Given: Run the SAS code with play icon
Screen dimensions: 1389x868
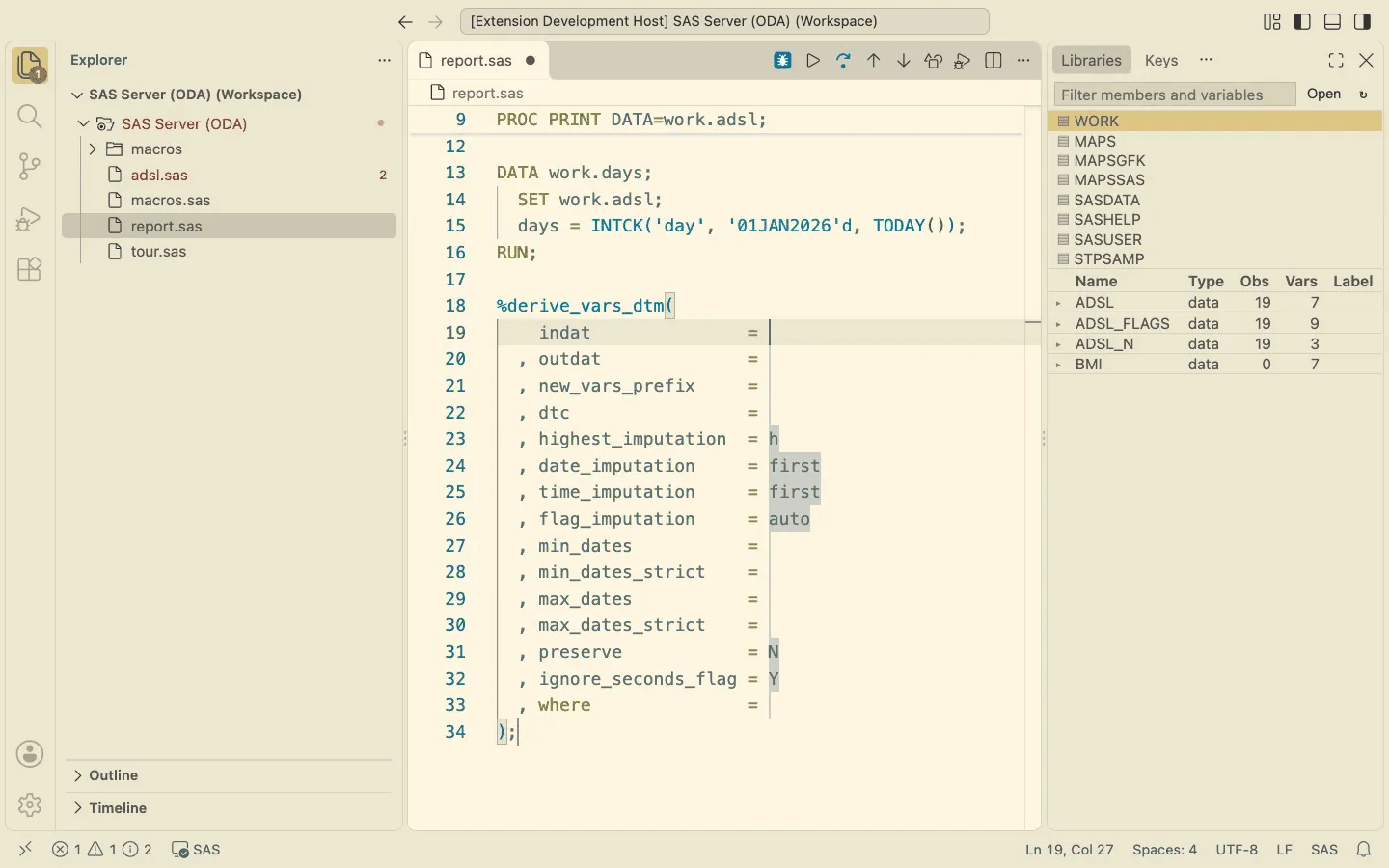Looking at the screenshot, I should coord(813,61).
